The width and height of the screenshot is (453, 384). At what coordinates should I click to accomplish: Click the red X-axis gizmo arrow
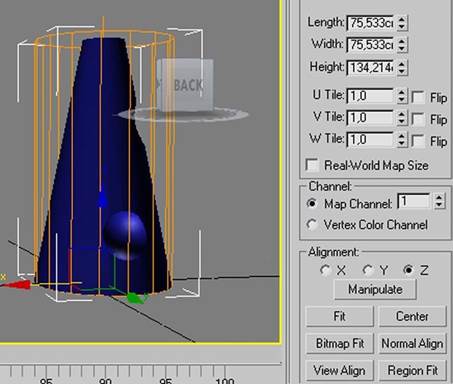click(x=17, y=285)
